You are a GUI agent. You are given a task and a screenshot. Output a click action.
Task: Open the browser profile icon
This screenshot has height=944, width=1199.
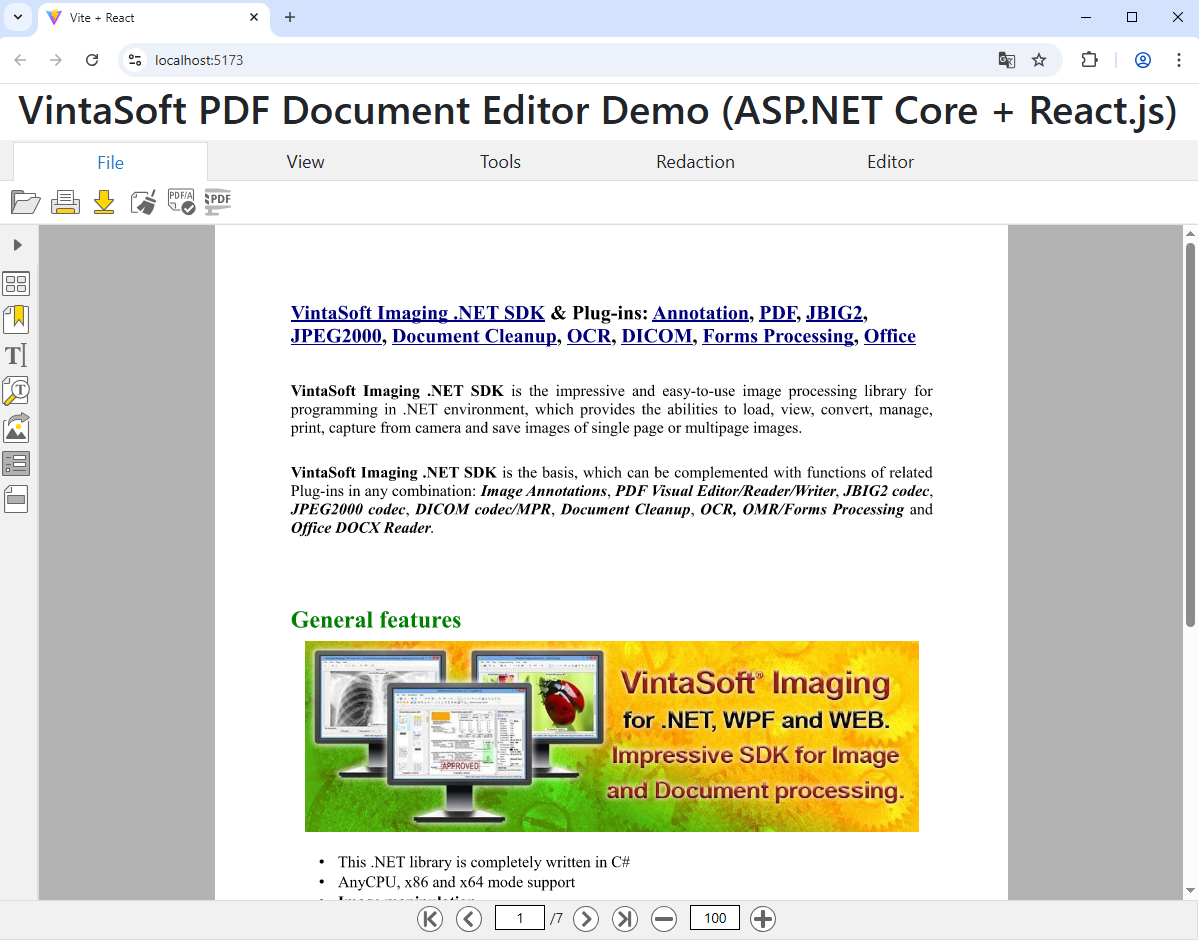click(x=1142, y=60)
